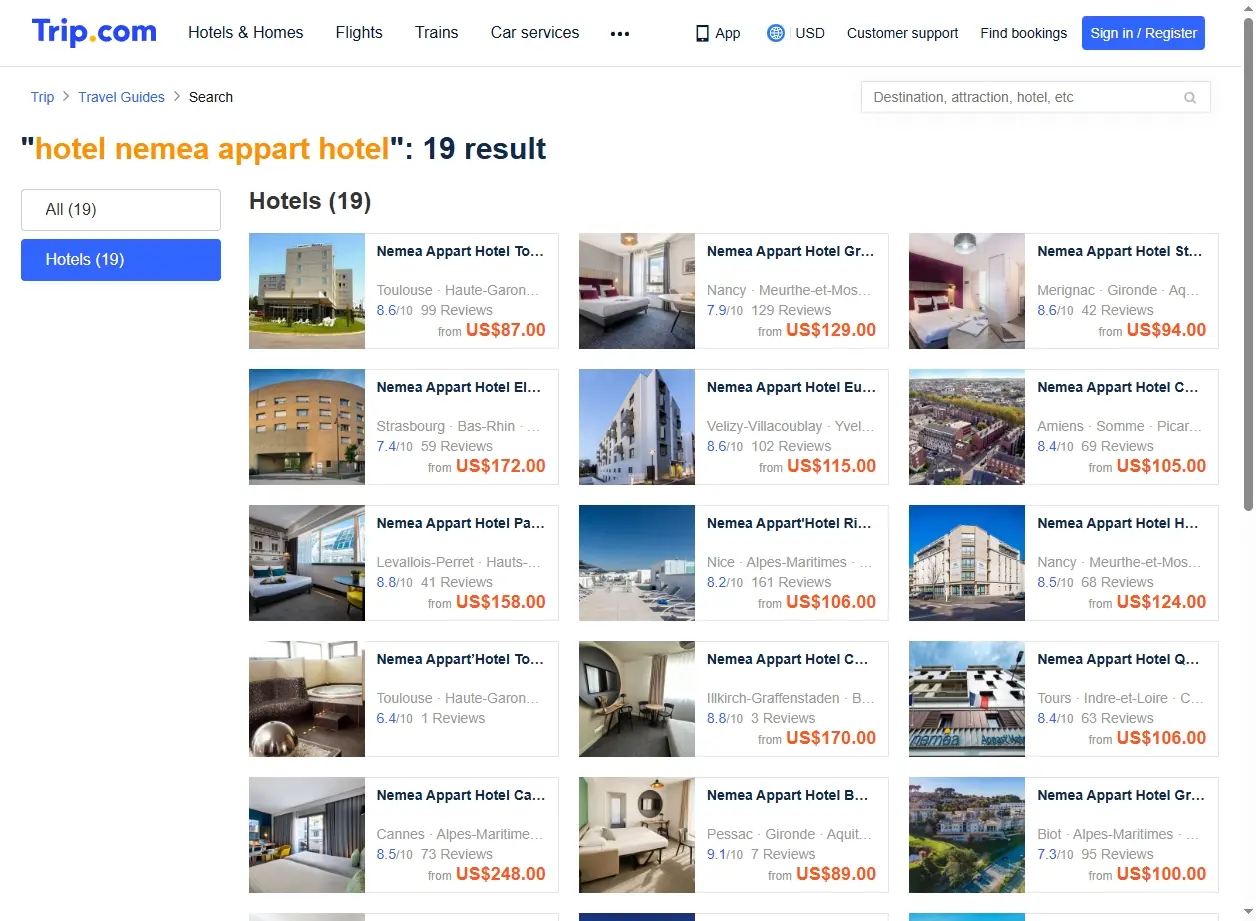Open the Car services menu
This screenshot has width=1256, height=921.
(x=535, y=32)
